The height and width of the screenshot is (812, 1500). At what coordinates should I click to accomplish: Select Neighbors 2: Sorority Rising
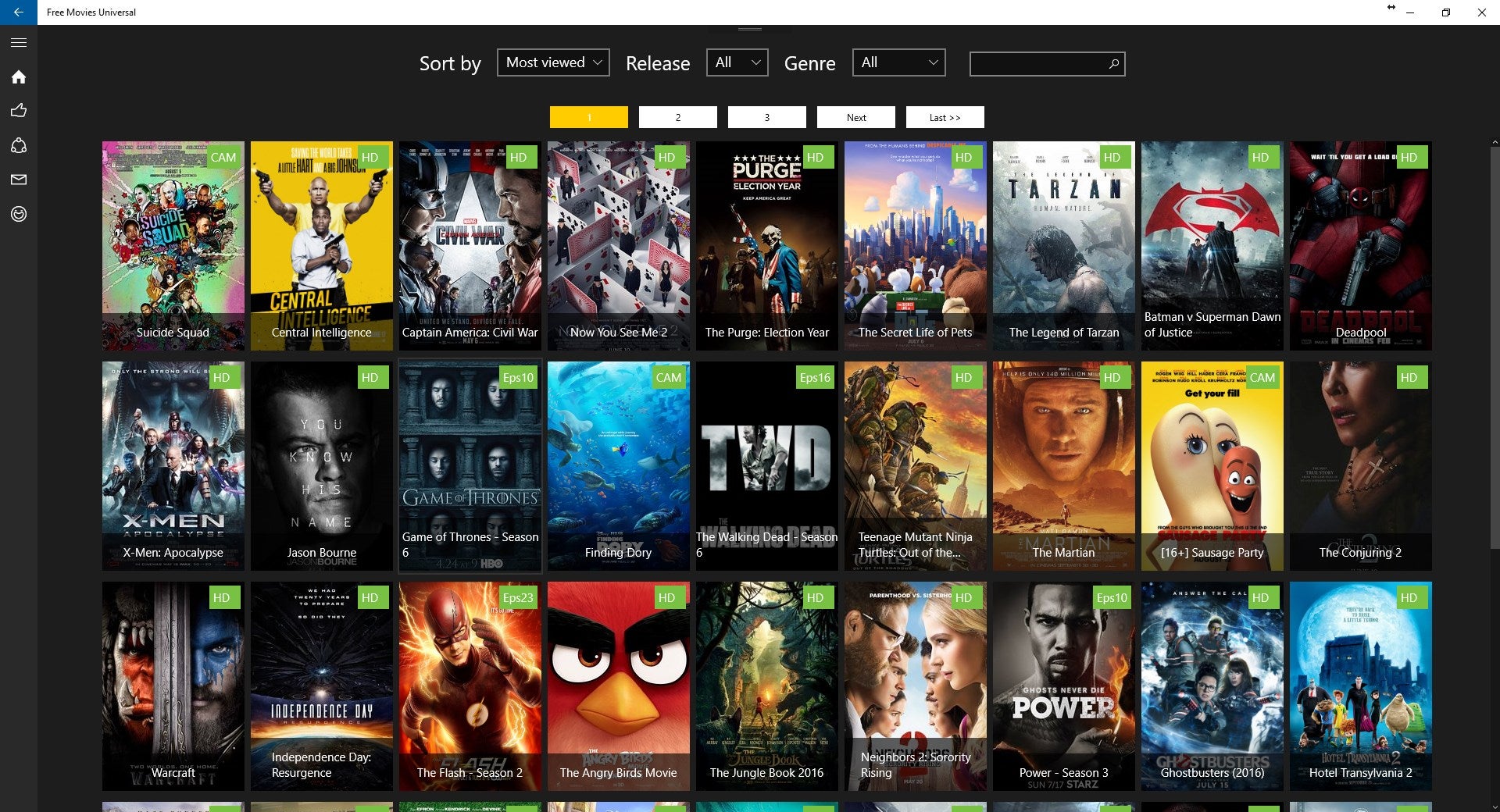(x=916, y=686)
